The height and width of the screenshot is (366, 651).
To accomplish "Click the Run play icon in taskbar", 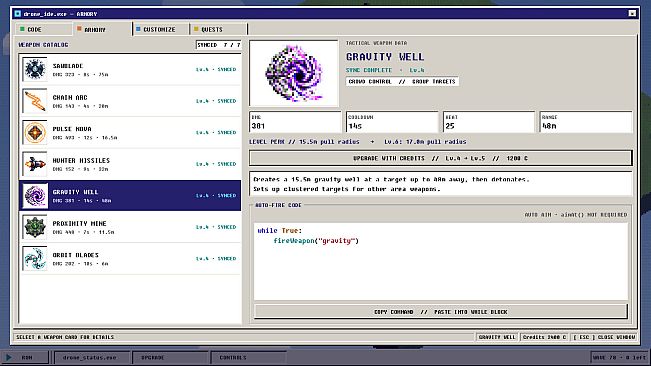I will coord(8,357).
